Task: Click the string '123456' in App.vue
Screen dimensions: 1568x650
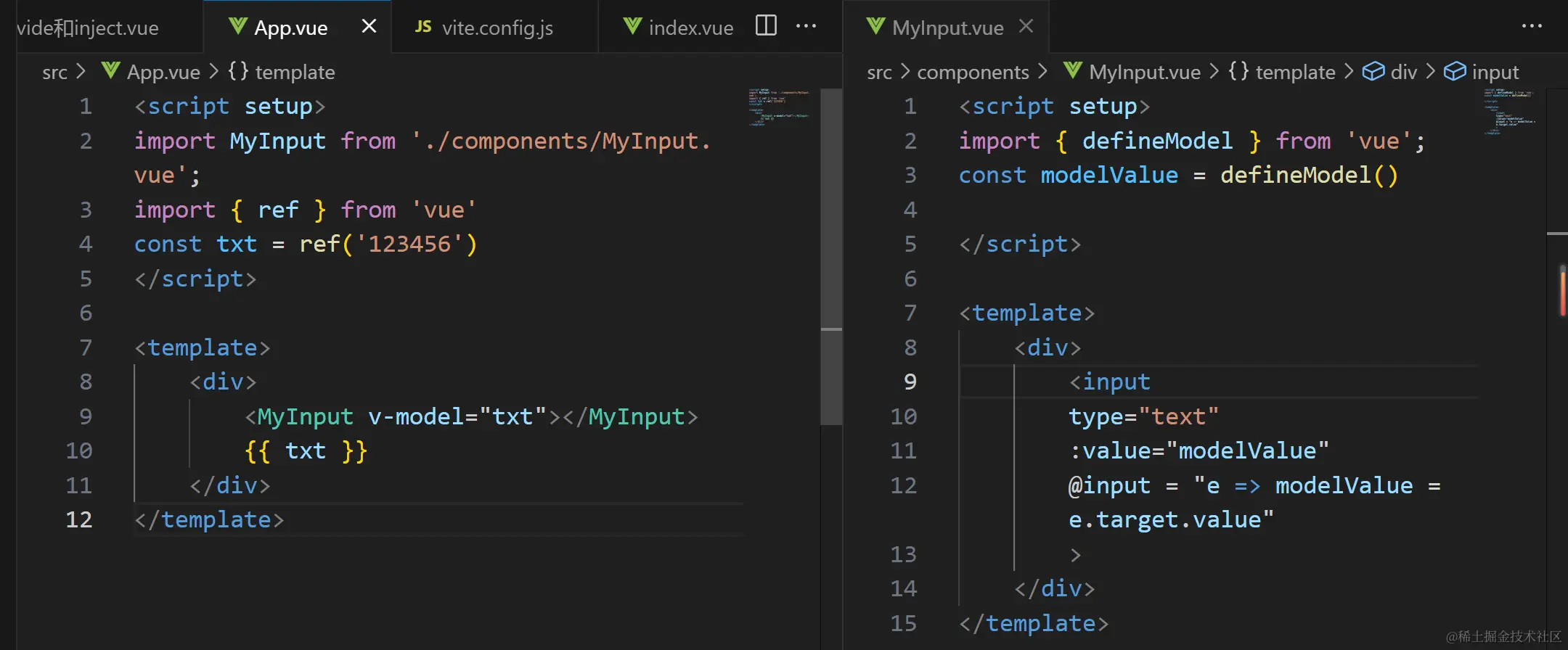Action: click(x=409, y=244)
